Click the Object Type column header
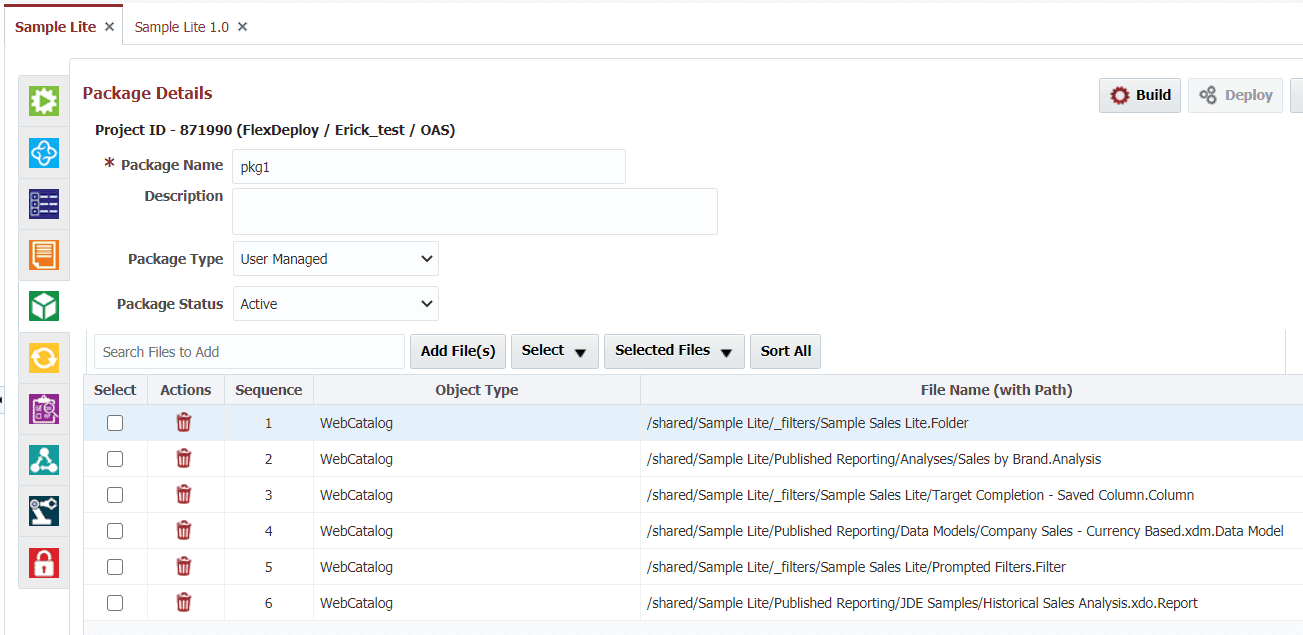The image size is (1303, 635). [477, 390]
